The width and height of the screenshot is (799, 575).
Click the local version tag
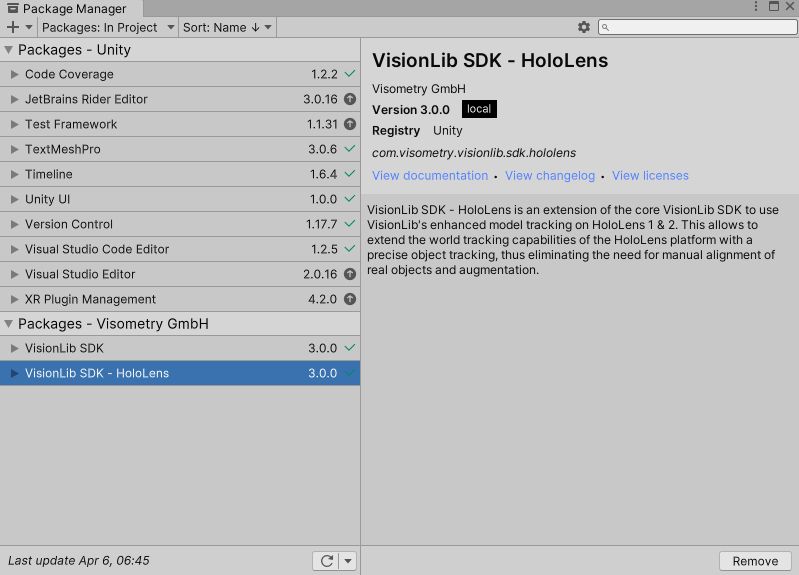(x=479, y=109)
